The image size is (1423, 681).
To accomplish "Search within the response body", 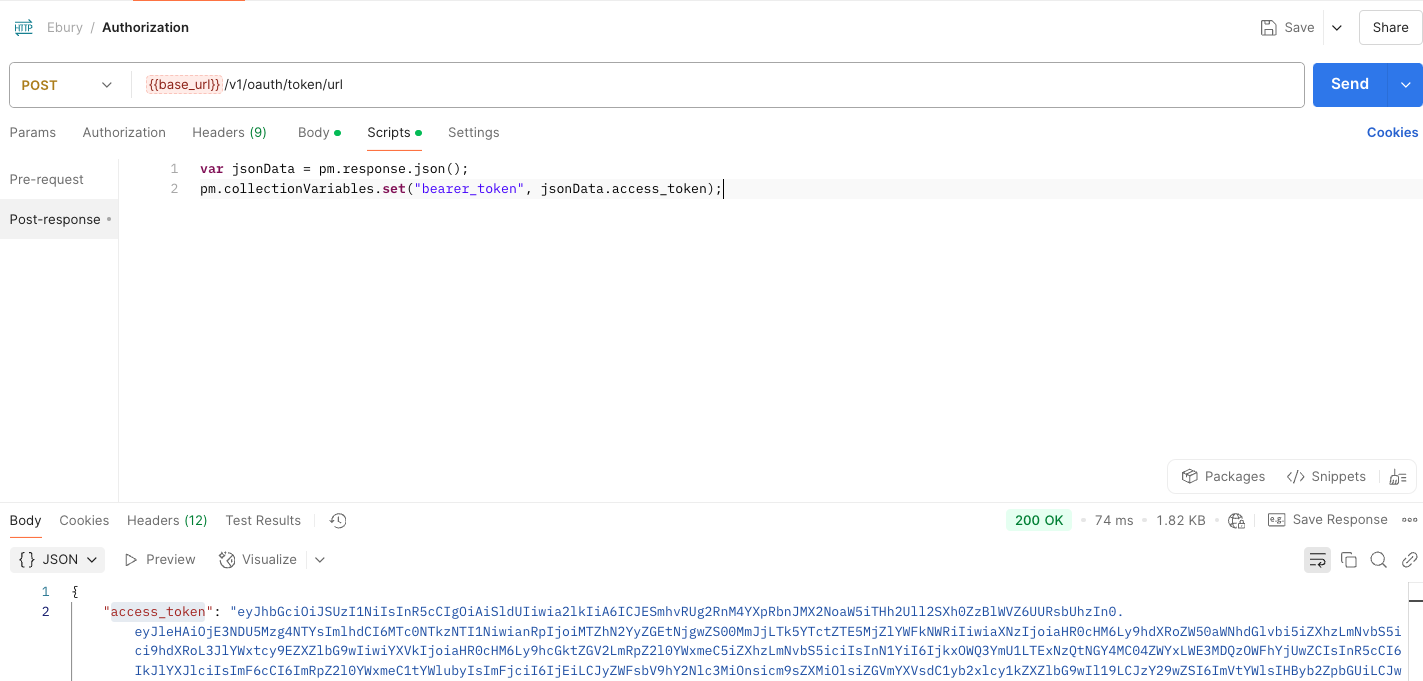I will [1378, 559].
